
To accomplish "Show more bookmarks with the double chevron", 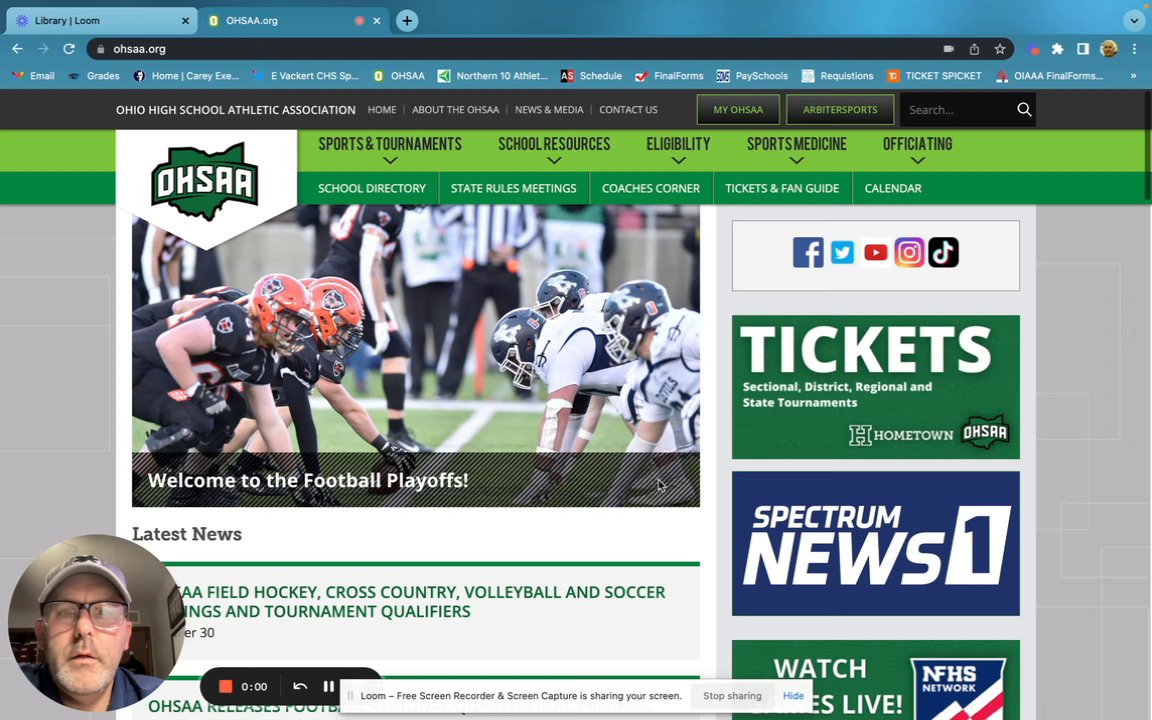I will pos(1133,76).
